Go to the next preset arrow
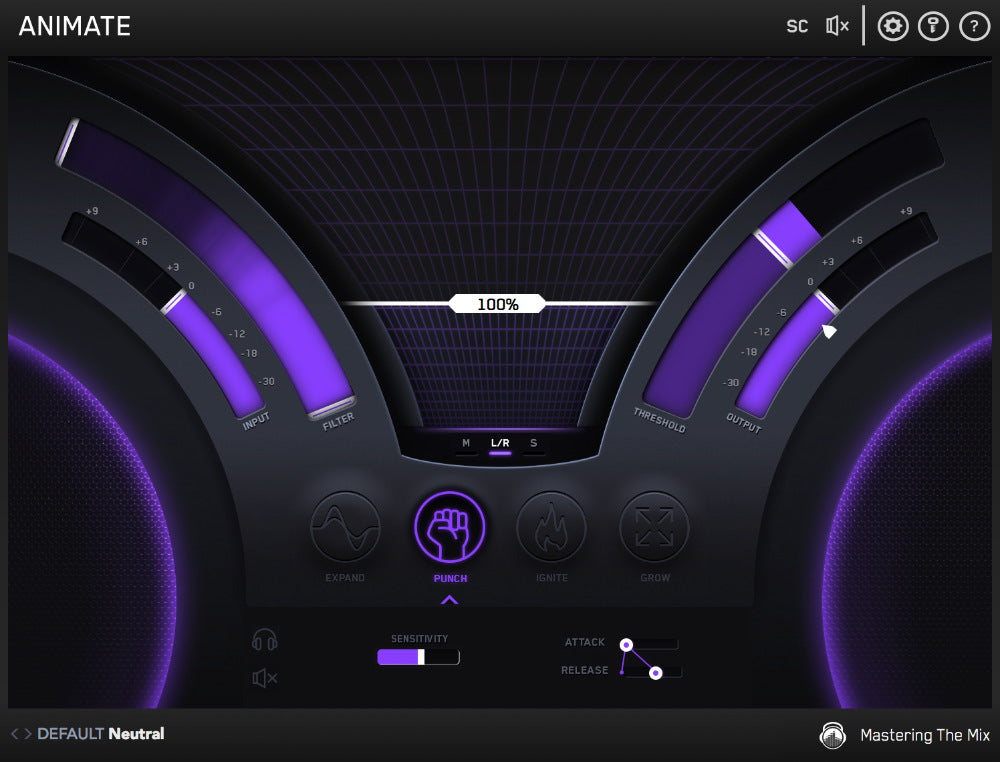The image size is (1000, 762). pos(27,734)
